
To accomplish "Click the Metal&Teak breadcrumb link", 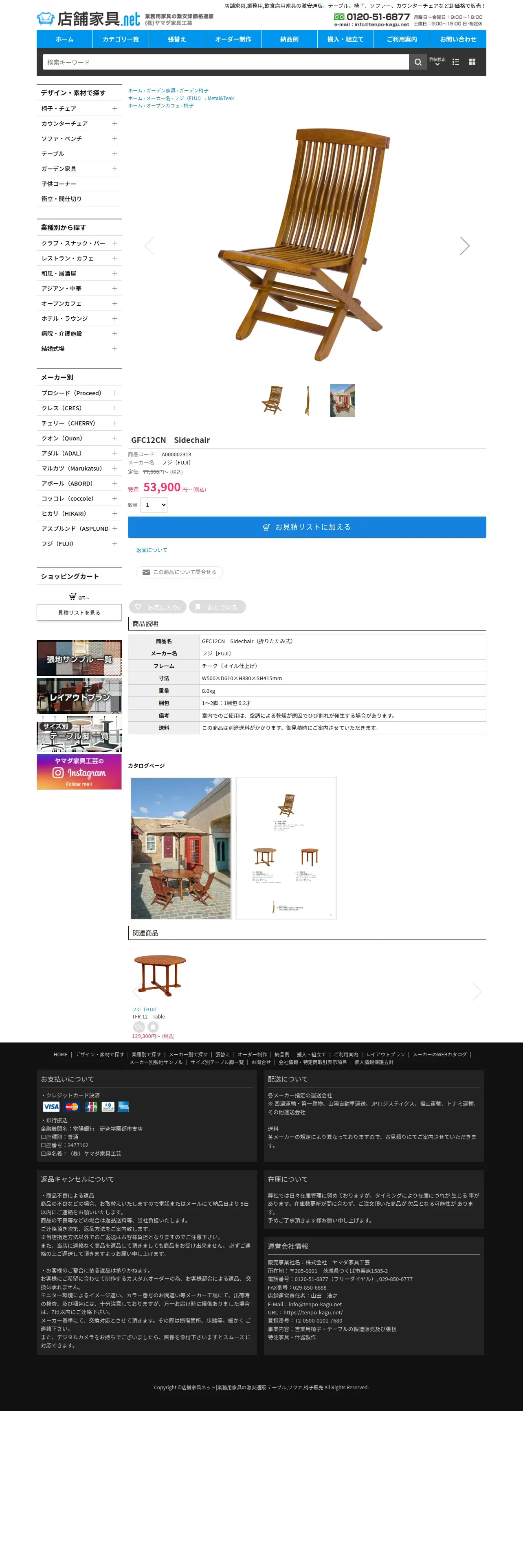I will (x=220, y=98).
